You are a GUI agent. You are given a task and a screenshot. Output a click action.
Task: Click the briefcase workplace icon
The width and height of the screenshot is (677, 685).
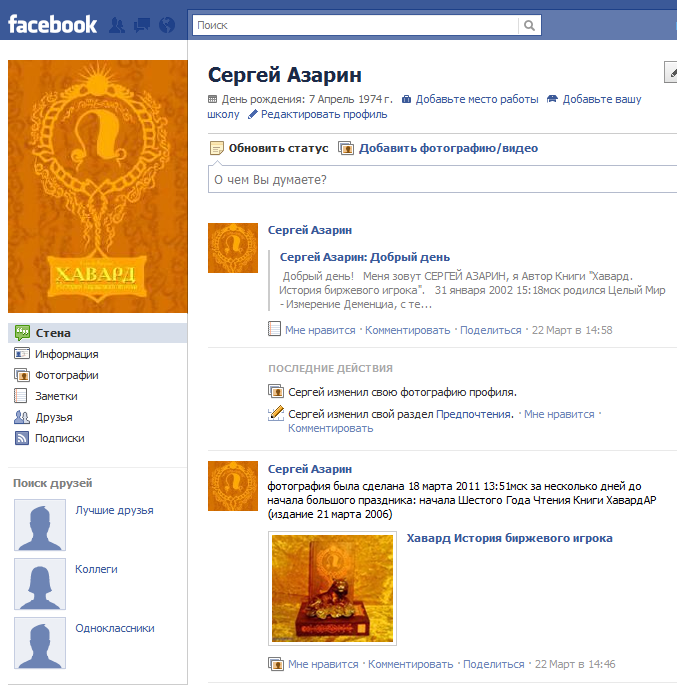coord(406,99)
